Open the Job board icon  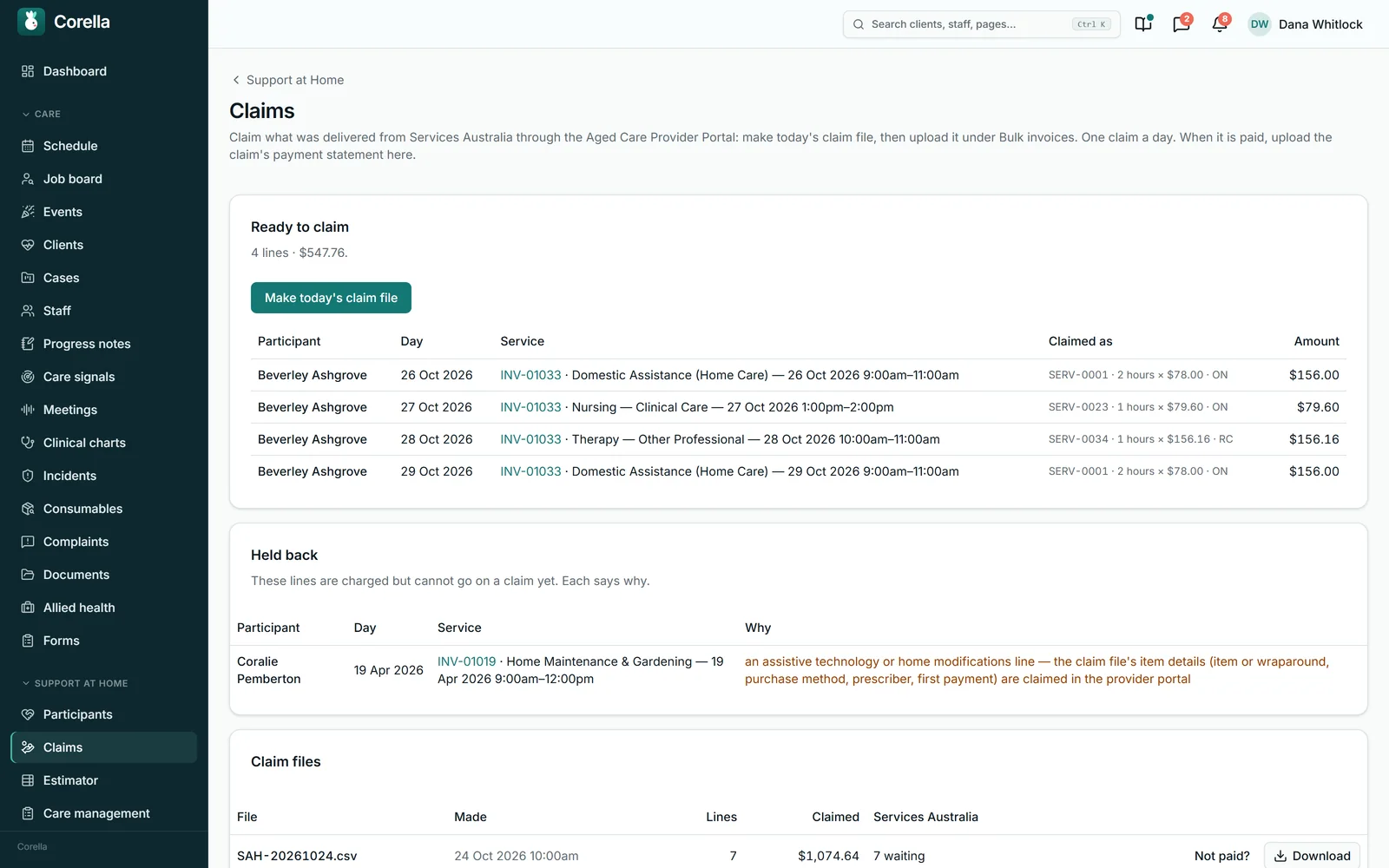click(x=28, y=179)
